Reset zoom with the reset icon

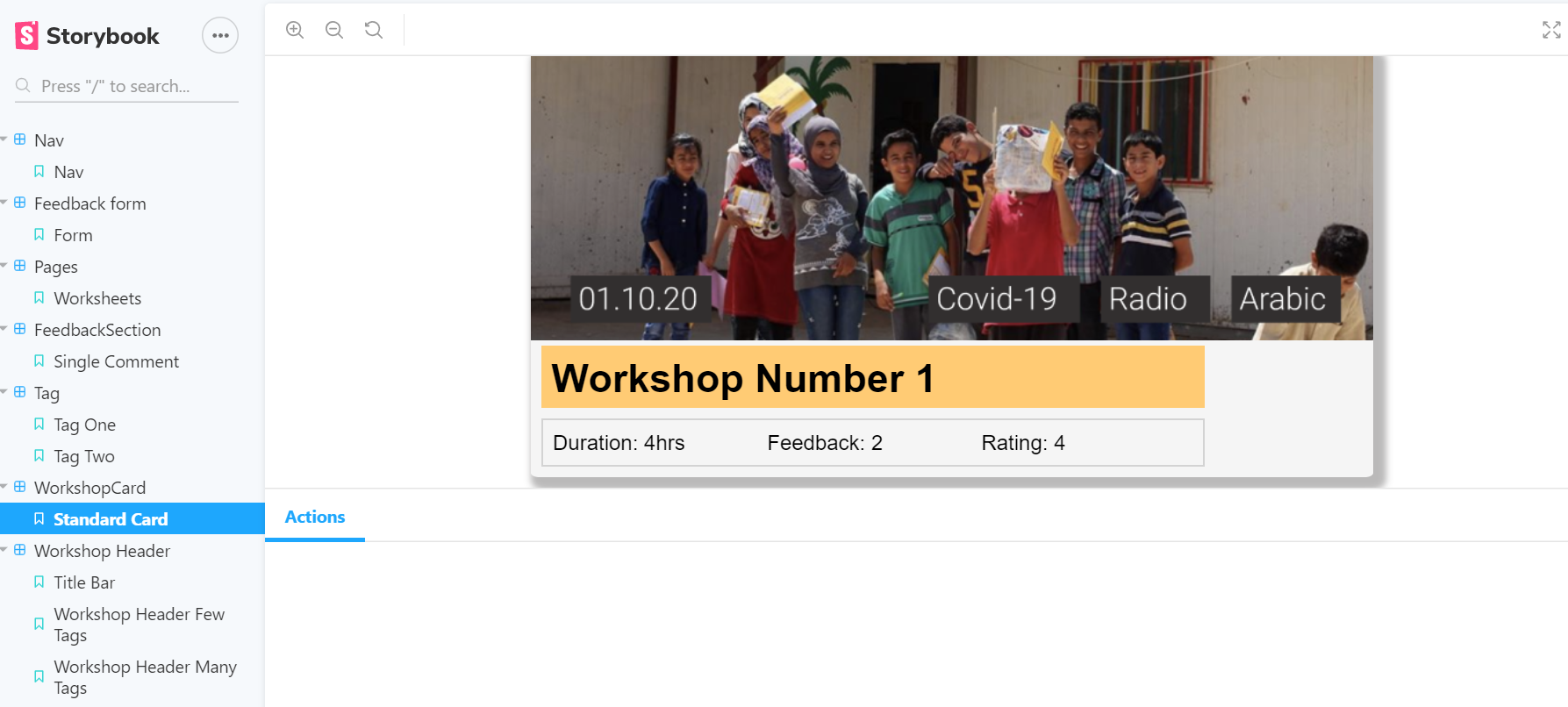pos(374,30)
